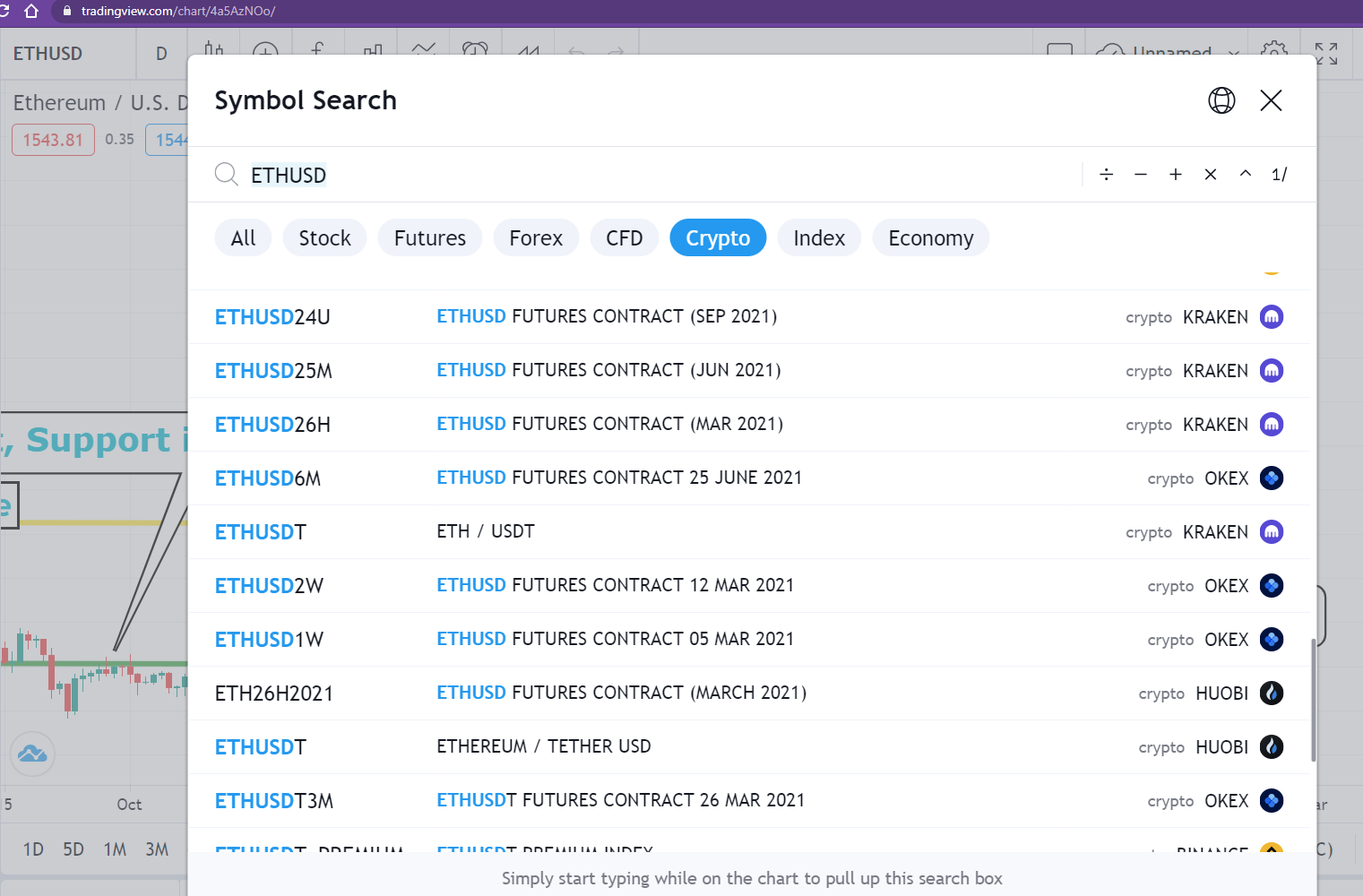Set chart range to 1M
Viewport: 1363px width, 896px height.
pos(115,849)
